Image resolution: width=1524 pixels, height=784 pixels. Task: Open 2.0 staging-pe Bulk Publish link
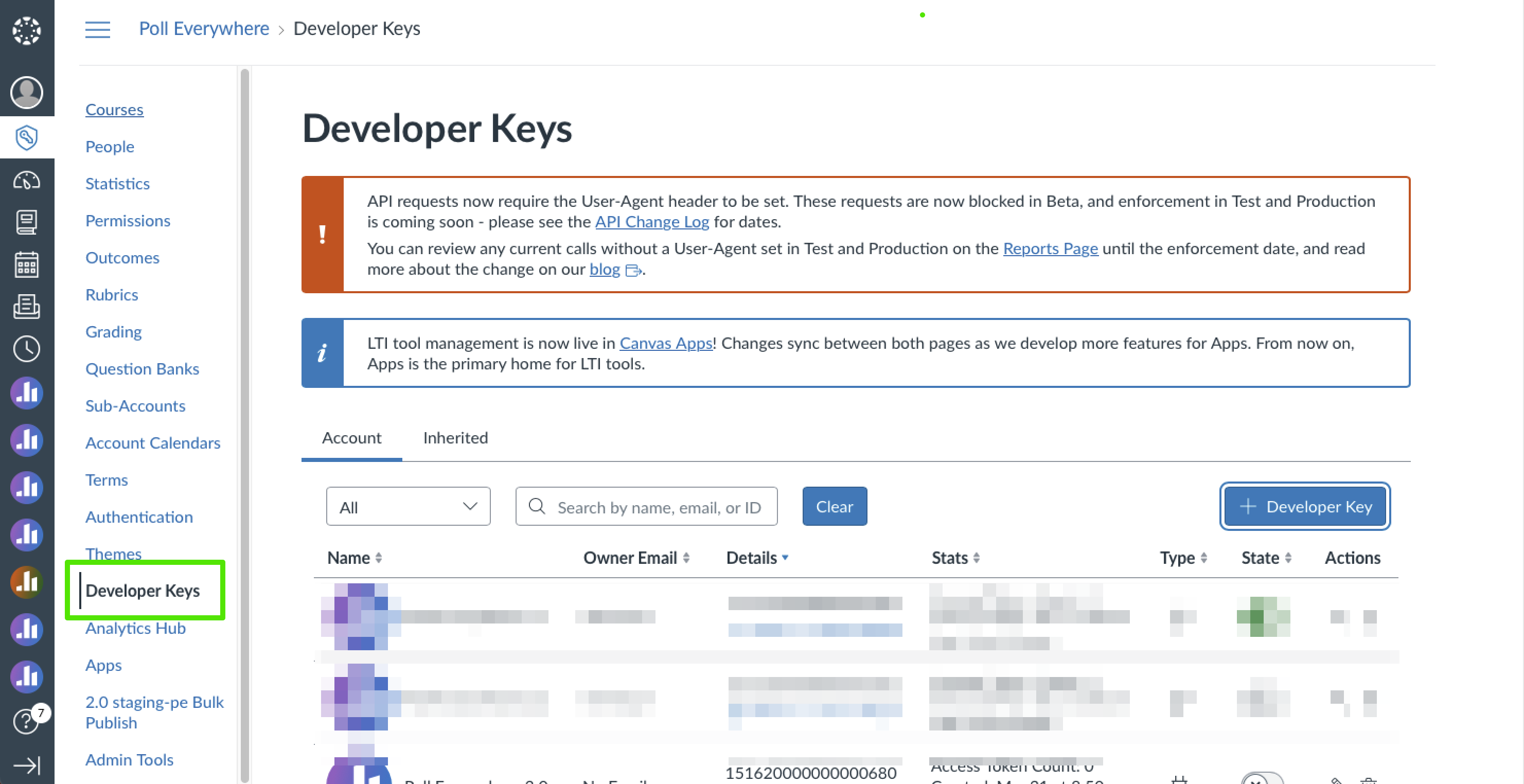pos(154,712)
